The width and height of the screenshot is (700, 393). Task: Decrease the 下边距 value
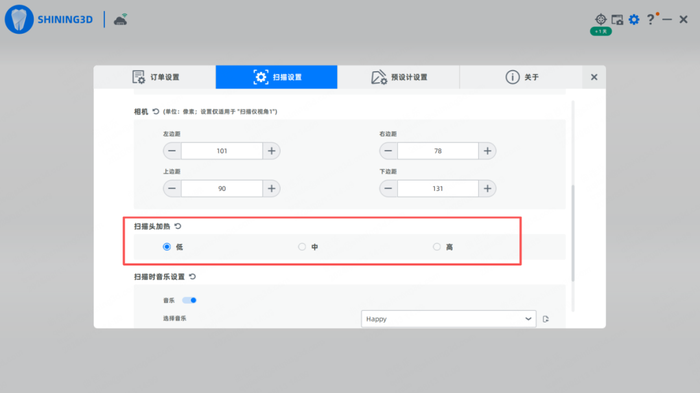click(x=388, y=188)
